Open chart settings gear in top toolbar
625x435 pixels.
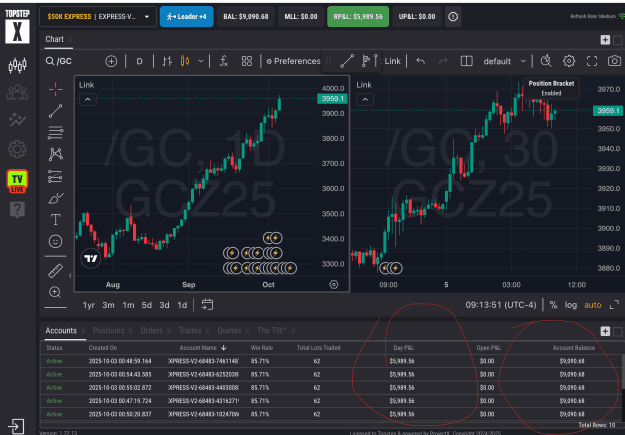[x=569, y=61]
